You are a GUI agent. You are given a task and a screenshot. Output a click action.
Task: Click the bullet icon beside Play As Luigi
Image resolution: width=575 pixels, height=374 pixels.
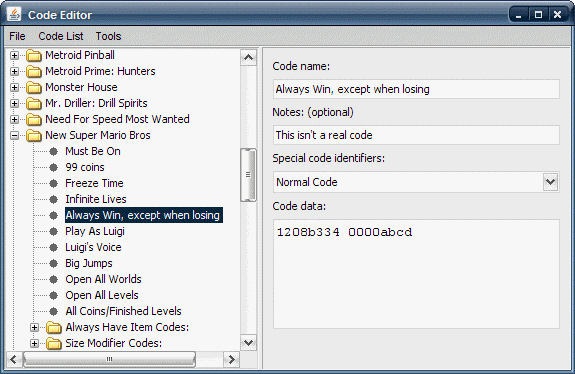click(x=54, y=231)
